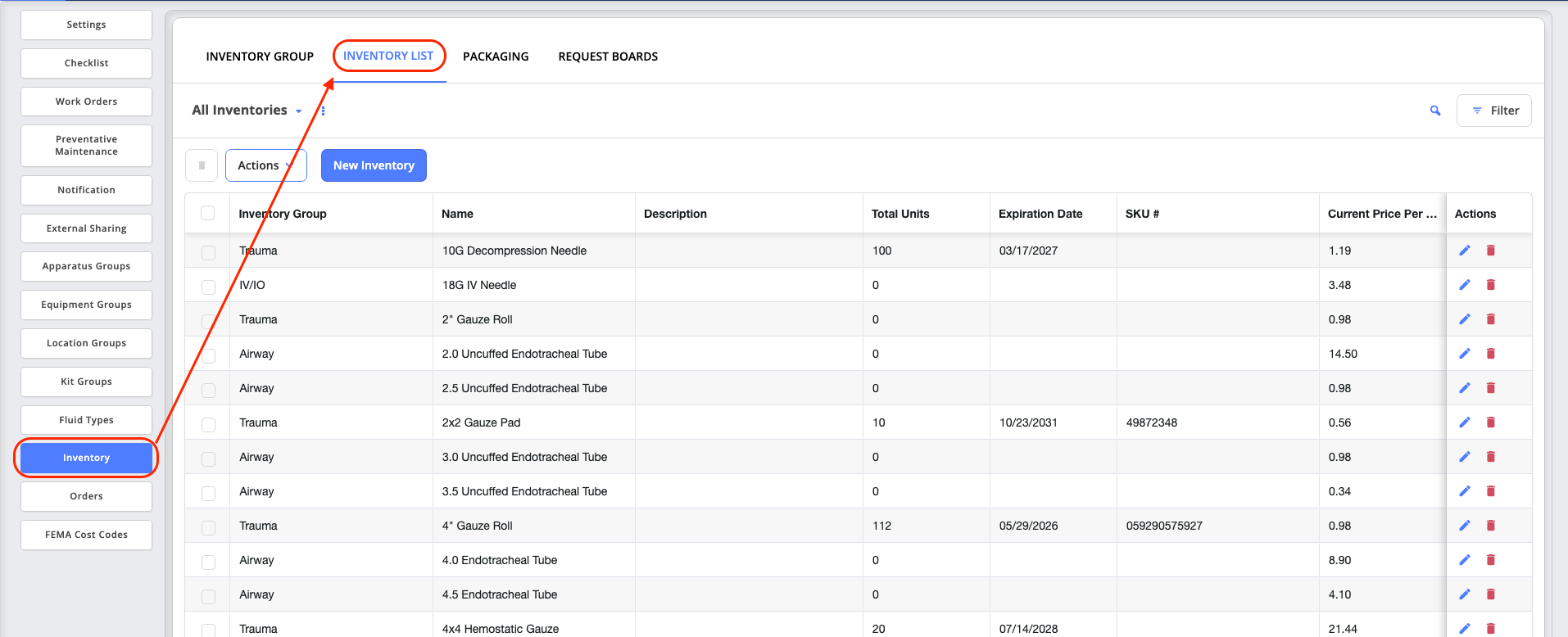
Task: Delete the 4" Gauze Roll row
Action: [x=1491, y=526]
